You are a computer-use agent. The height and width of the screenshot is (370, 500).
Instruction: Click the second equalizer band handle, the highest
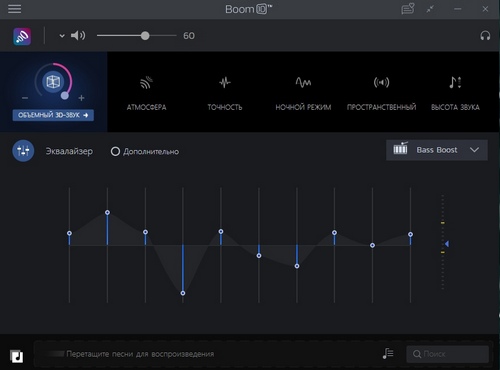click(x=107, y=212)
